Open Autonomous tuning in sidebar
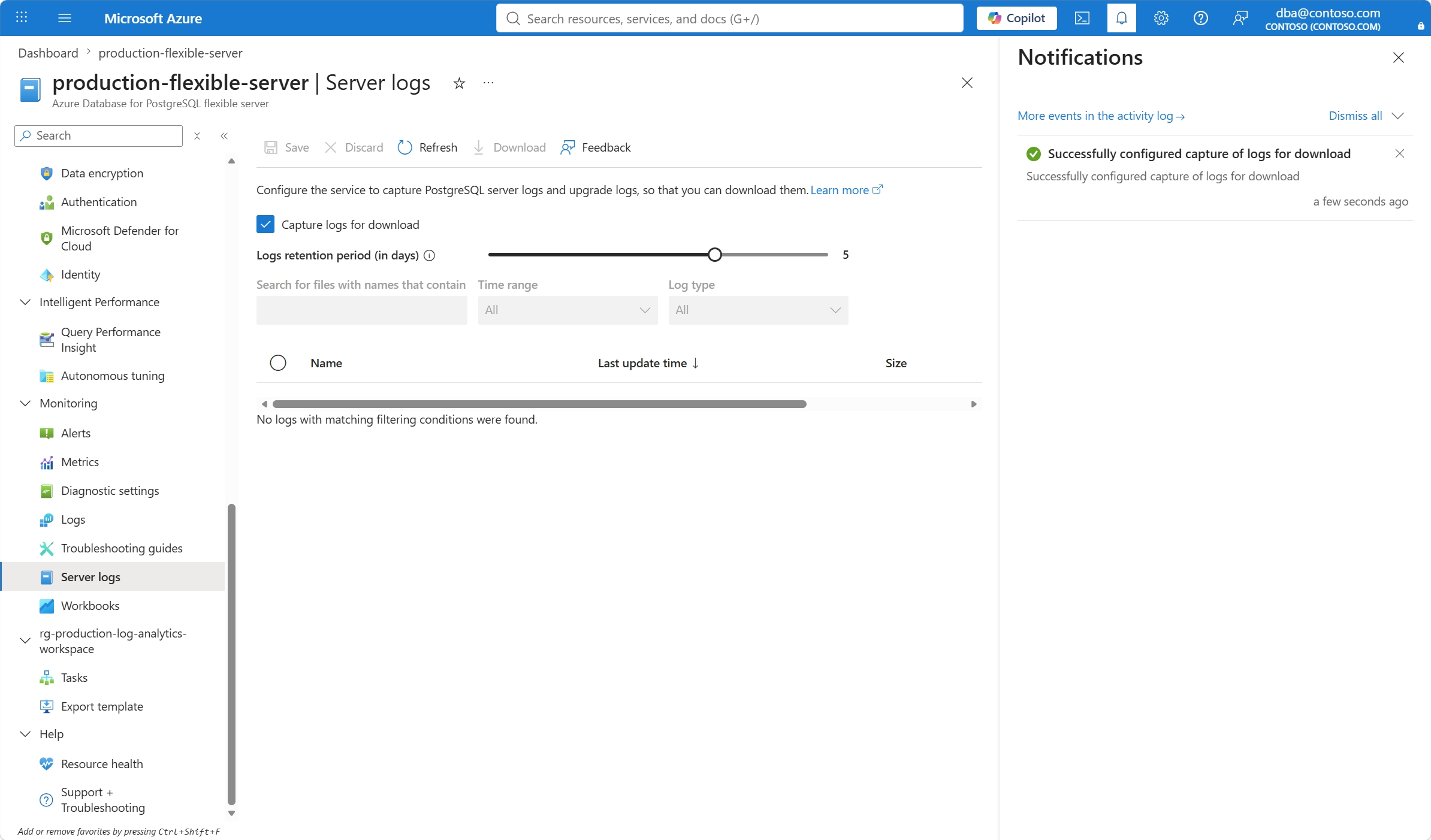Viewport: 1431px width, 840px height. click(113, 376)
